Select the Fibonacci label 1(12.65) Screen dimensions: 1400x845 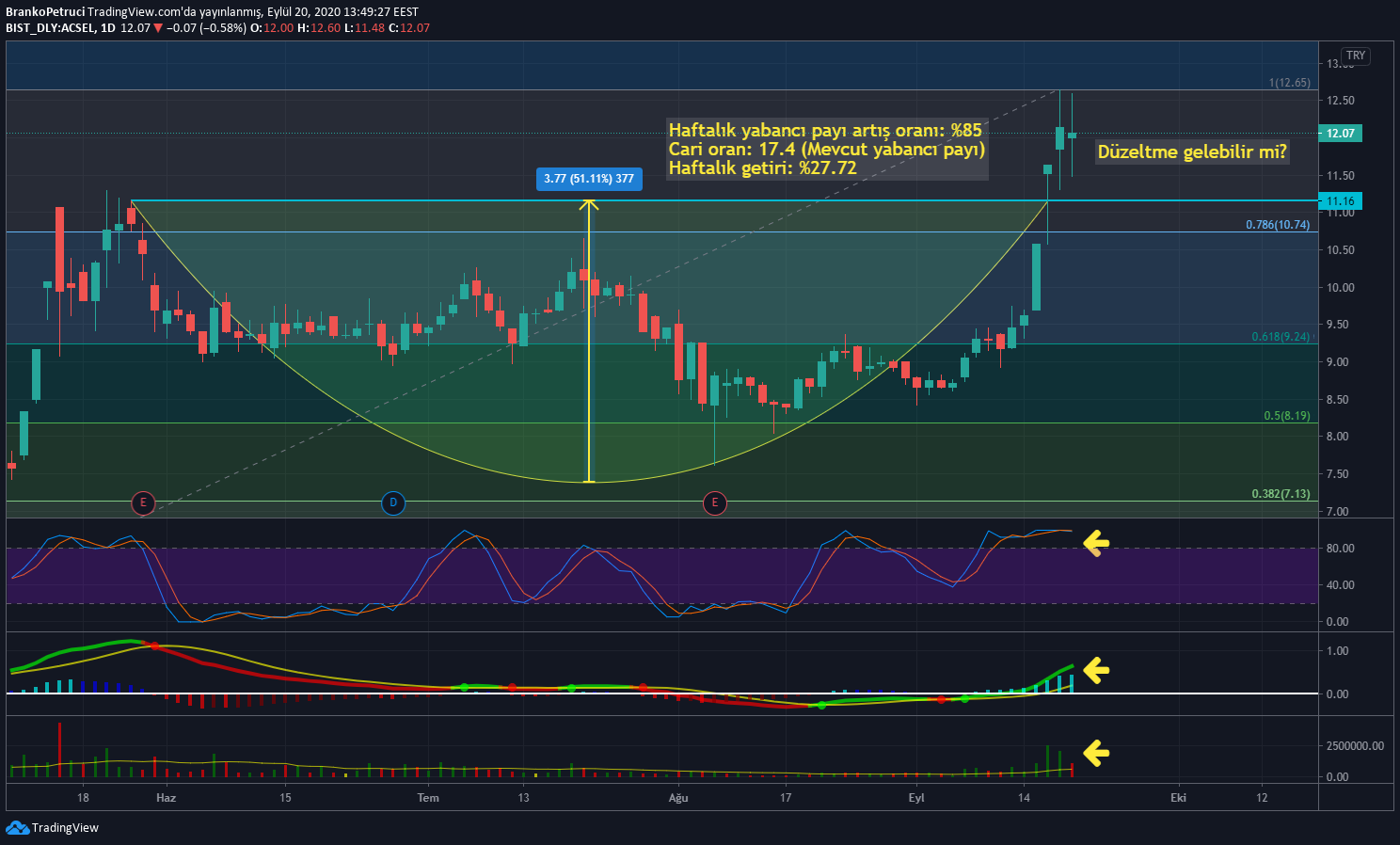click(1289, 83)
